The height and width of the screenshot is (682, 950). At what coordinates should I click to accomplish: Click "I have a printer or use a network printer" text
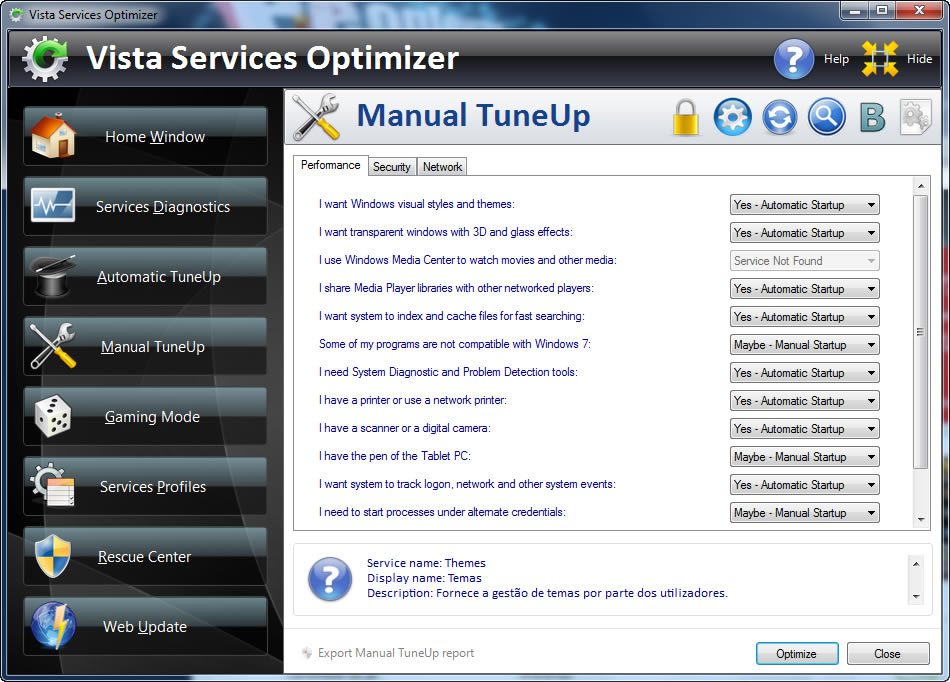pos(413,400)
